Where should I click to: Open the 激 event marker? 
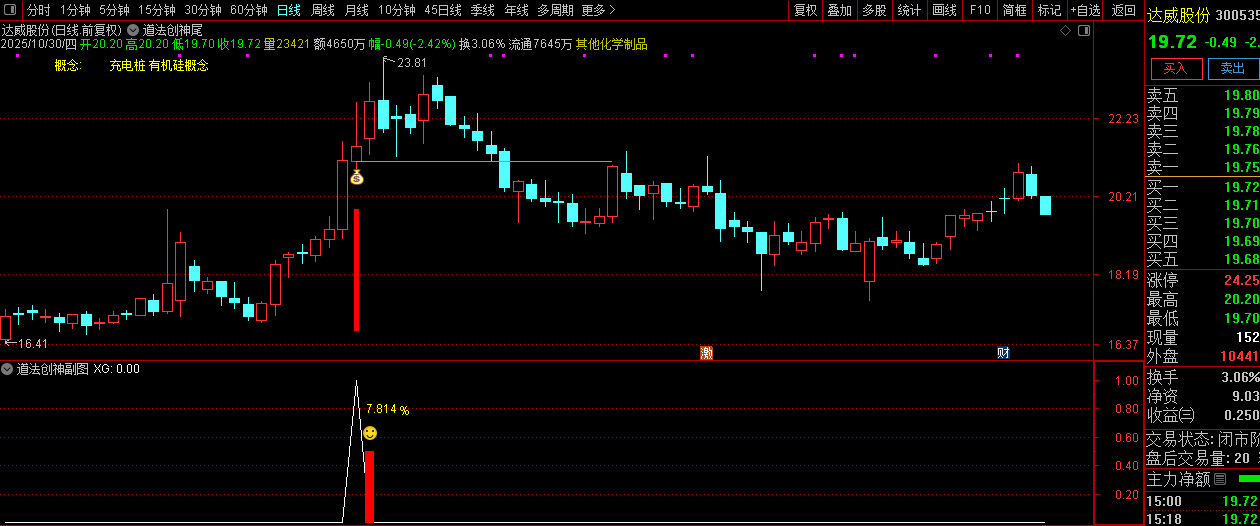coord(706,352)
